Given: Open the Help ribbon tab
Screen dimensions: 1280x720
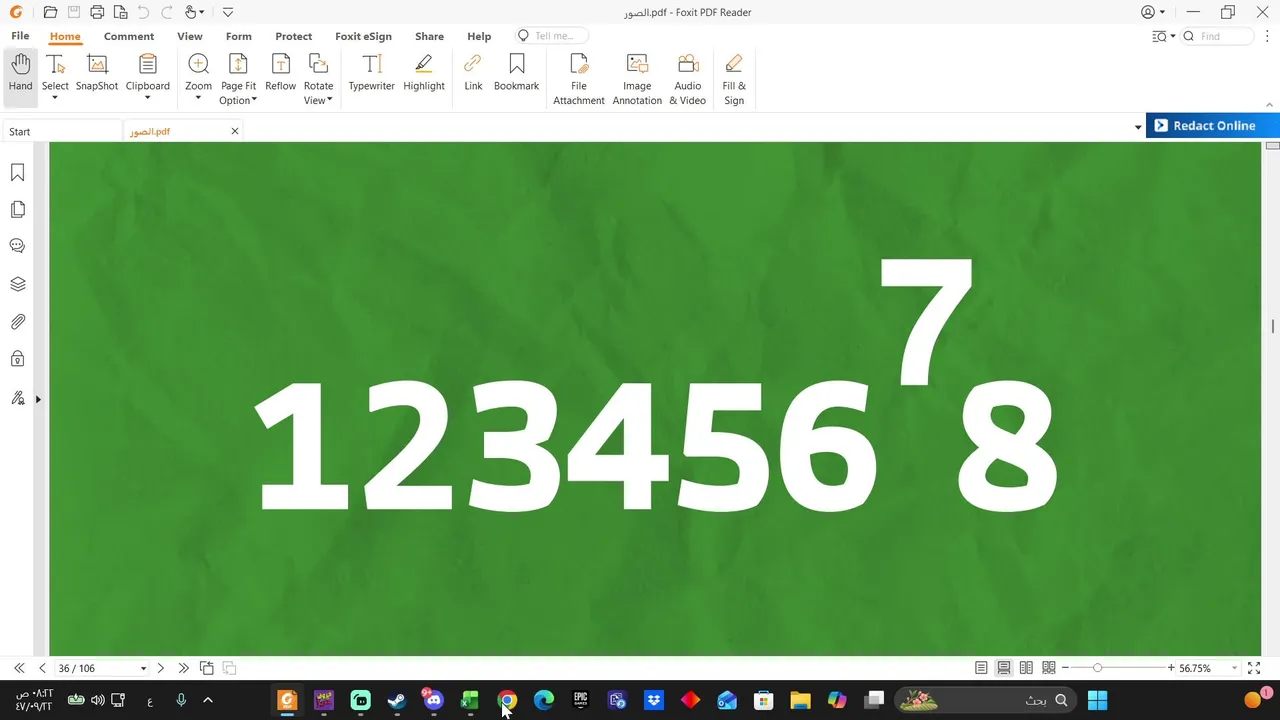Looking at the screenshot, I should pyautogui.click(x=479, y=36).
